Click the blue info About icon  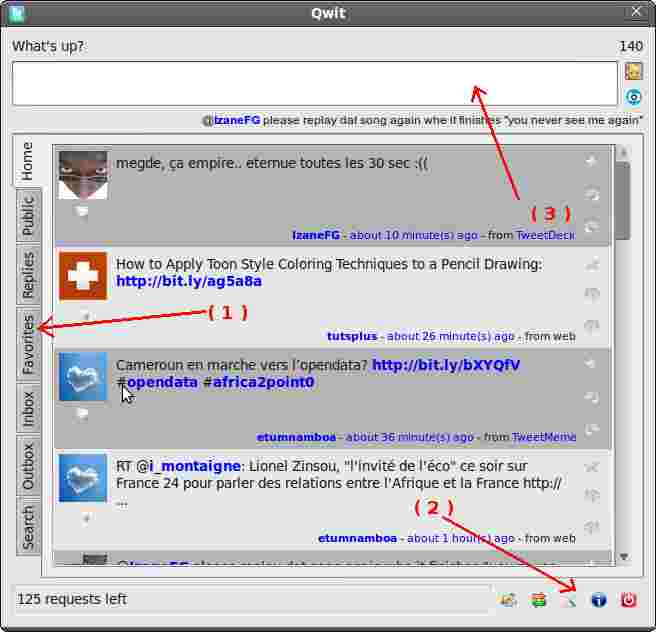pyautogui.click(x=599, y=600)
